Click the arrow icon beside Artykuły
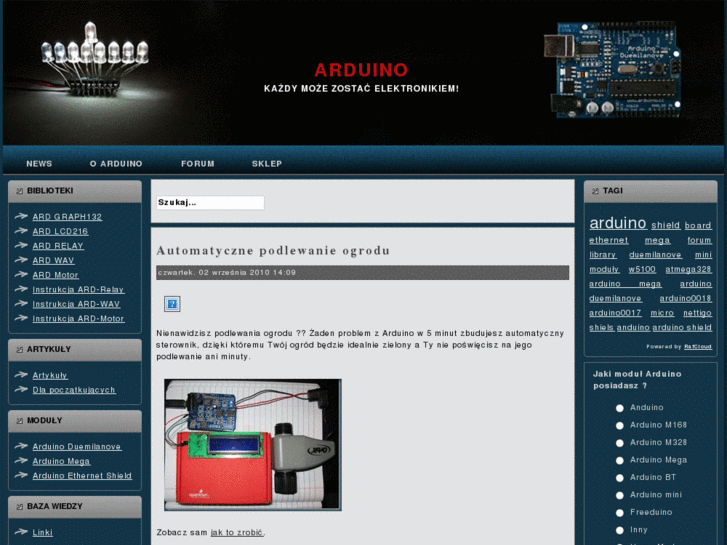The image size is (727, 545). 21,375
